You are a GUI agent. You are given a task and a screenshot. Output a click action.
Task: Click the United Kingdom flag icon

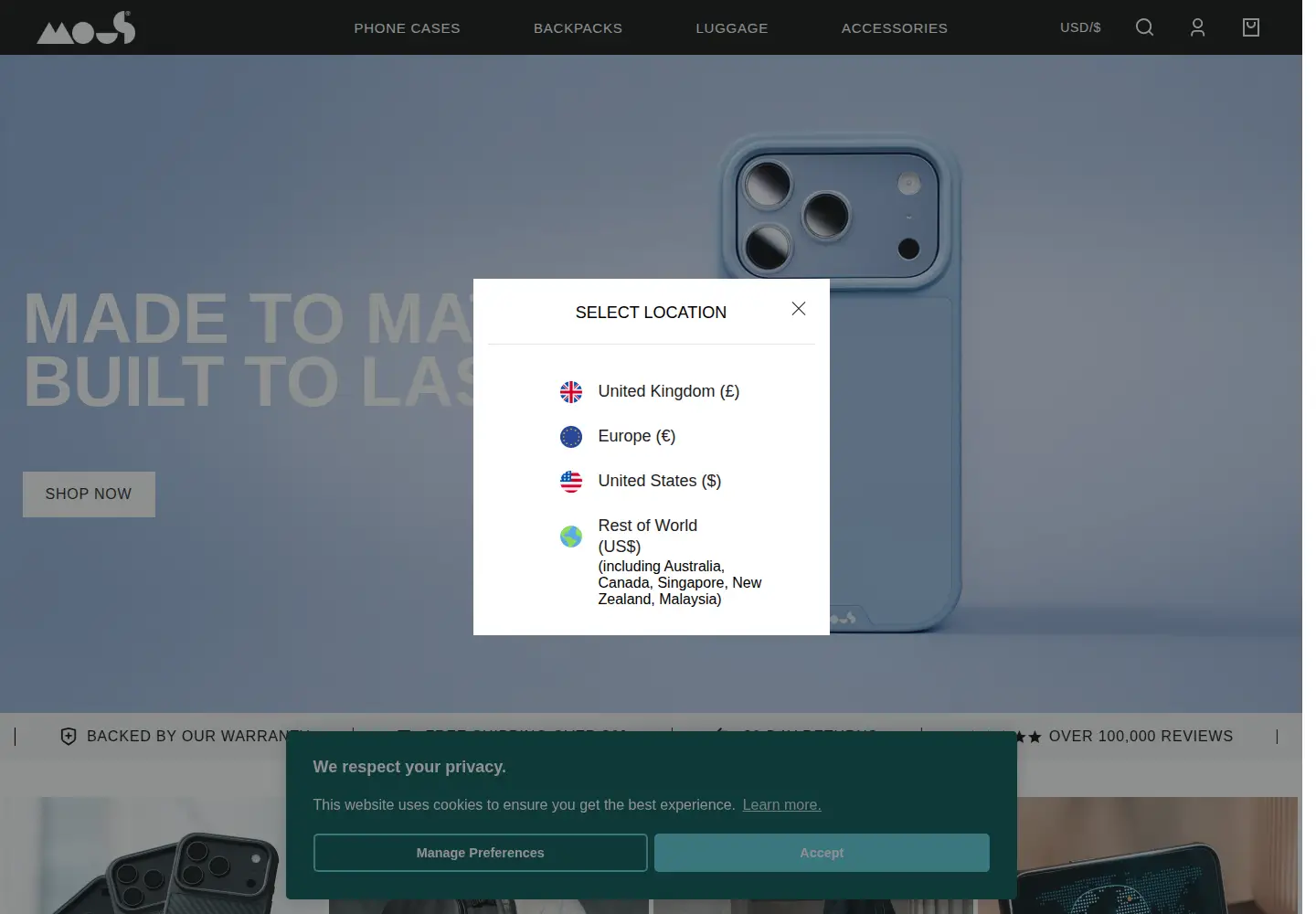571,392
